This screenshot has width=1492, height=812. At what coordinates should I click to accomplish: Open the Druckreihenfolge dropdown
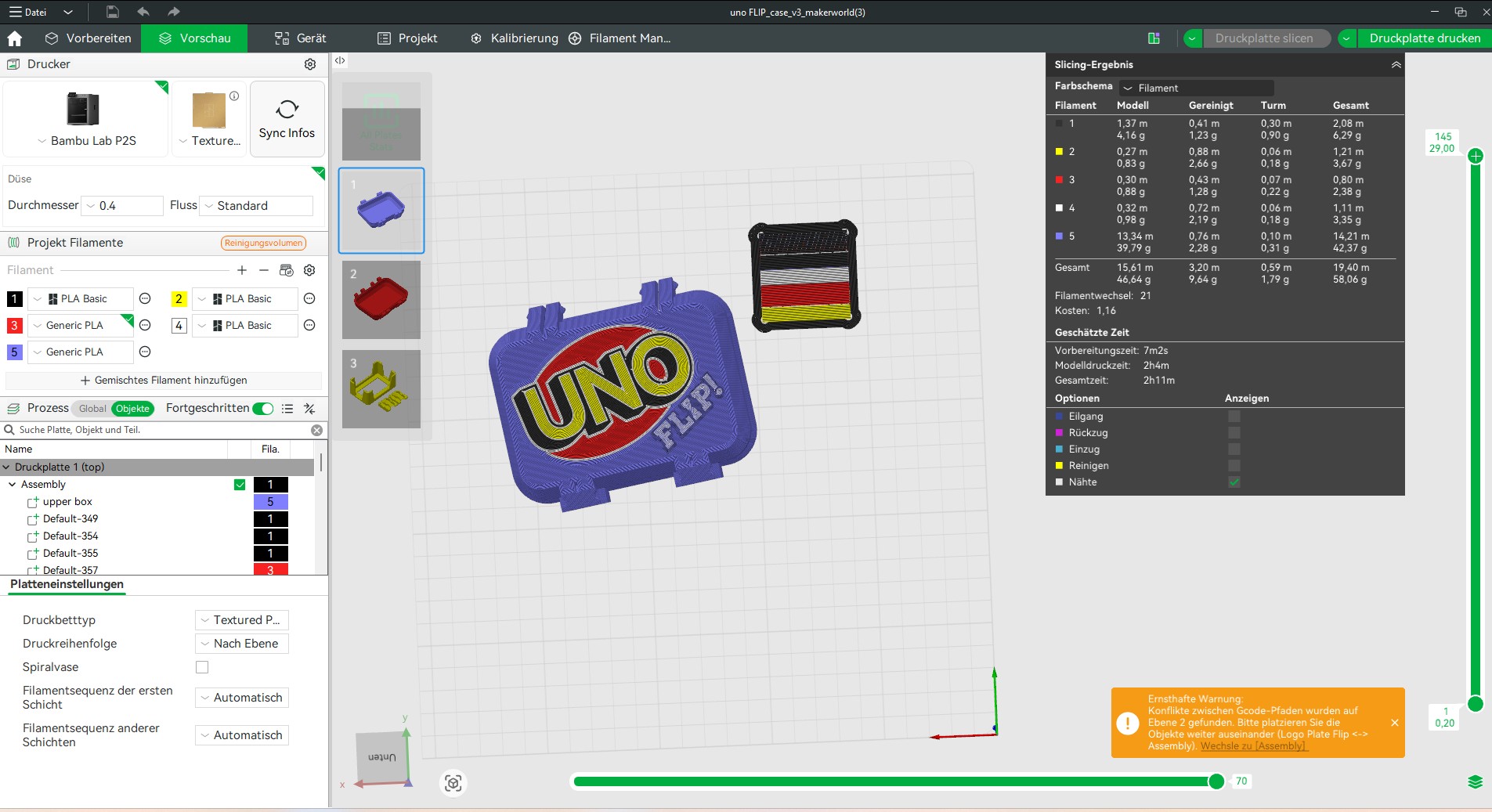(x=242, y=644)
